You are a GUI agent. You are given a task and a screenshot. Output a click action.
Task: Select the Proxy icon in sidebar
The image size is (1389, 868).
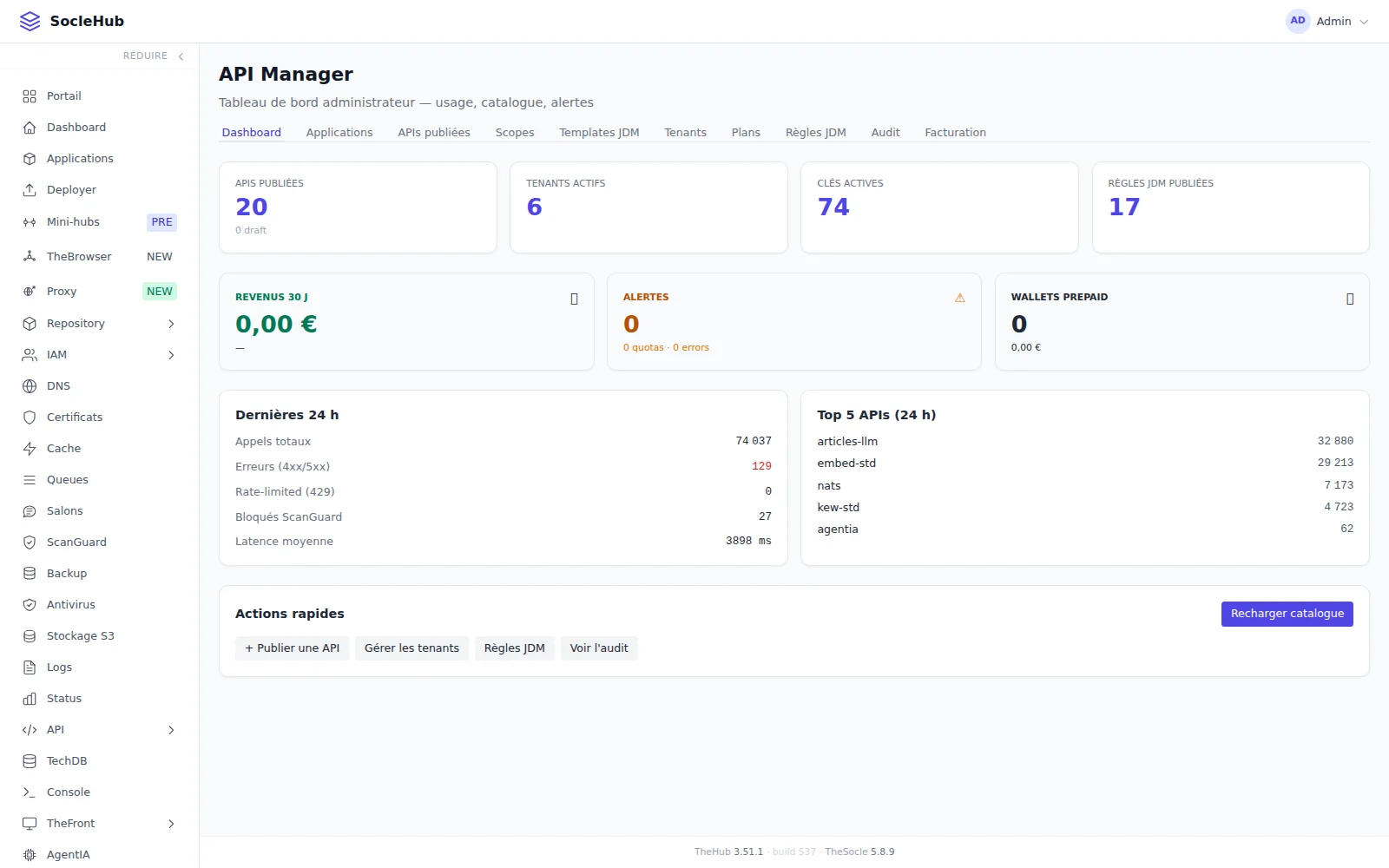click(x=30, y=292)
